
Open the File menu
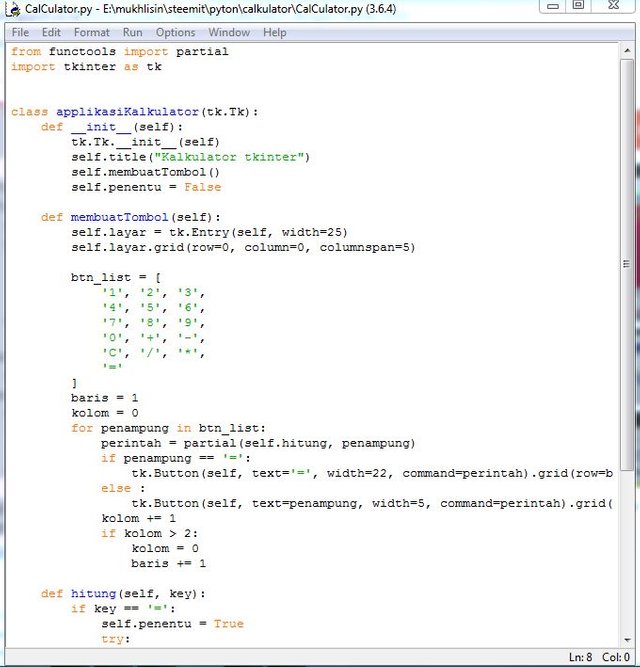[x=20, y=32]
